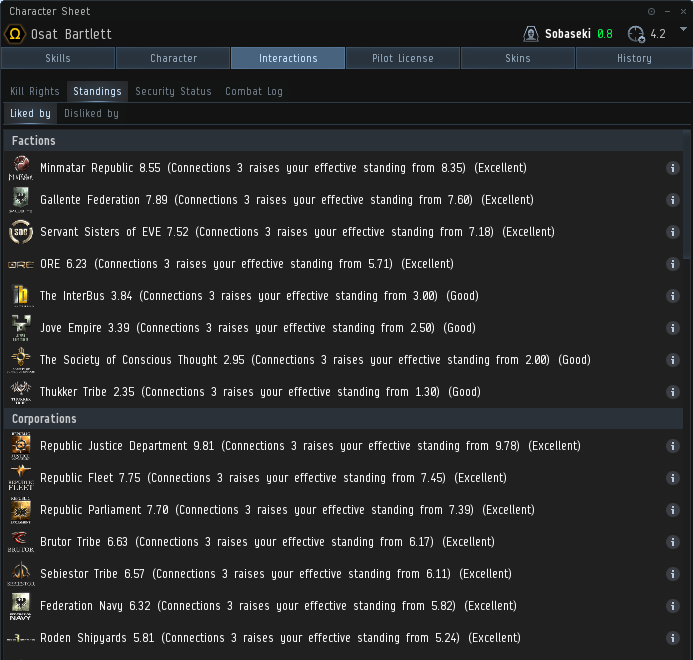Show info for Republic Parliament
The height and width of the screenshot is (660, 693).
(672, 510)
